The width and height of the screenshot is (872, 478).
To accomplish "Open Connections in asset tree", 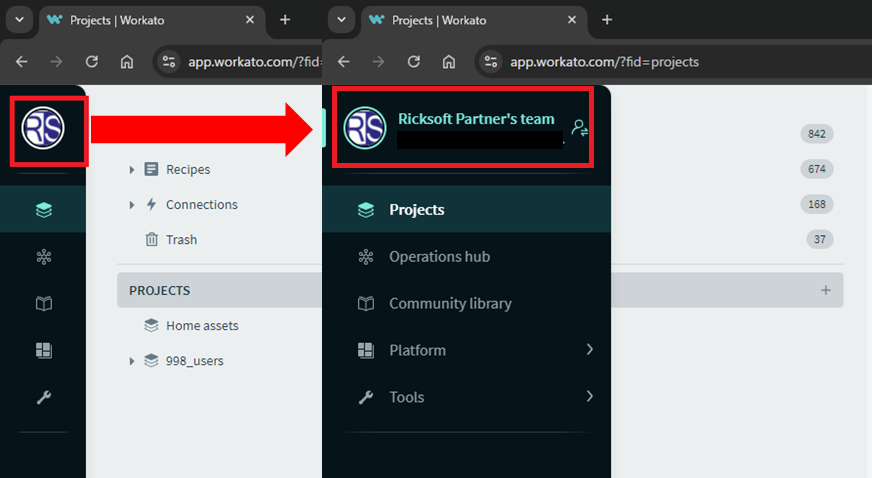I will [x=202, y=205].
